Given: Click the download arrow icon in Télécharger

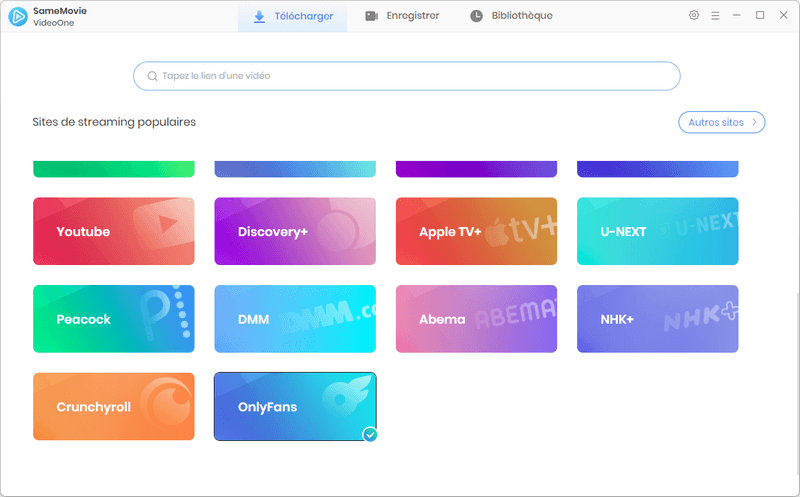Looking at the screenshot, I should point(259,17).
